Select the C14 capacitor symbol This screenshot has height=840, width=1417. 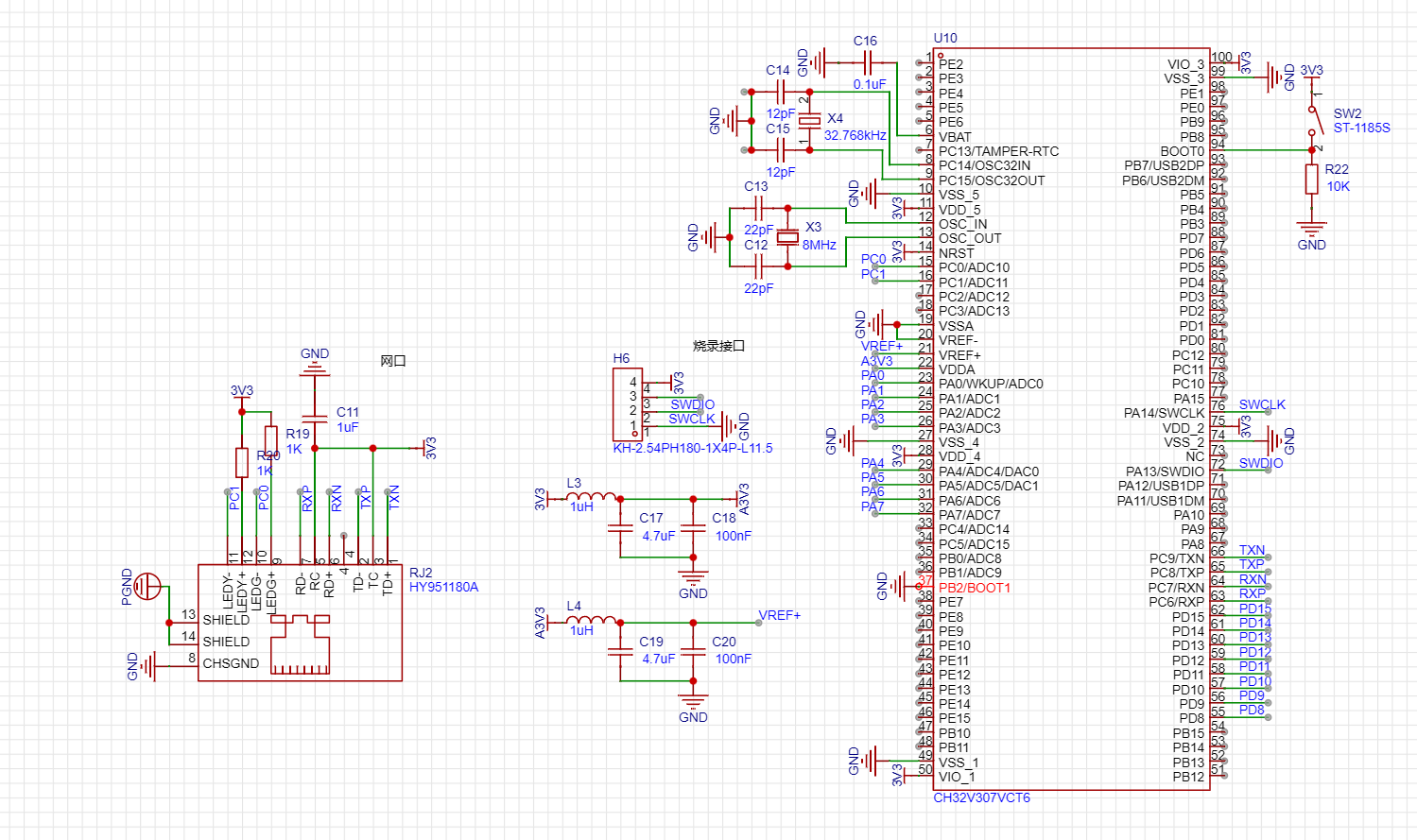[x=780, y=92]
